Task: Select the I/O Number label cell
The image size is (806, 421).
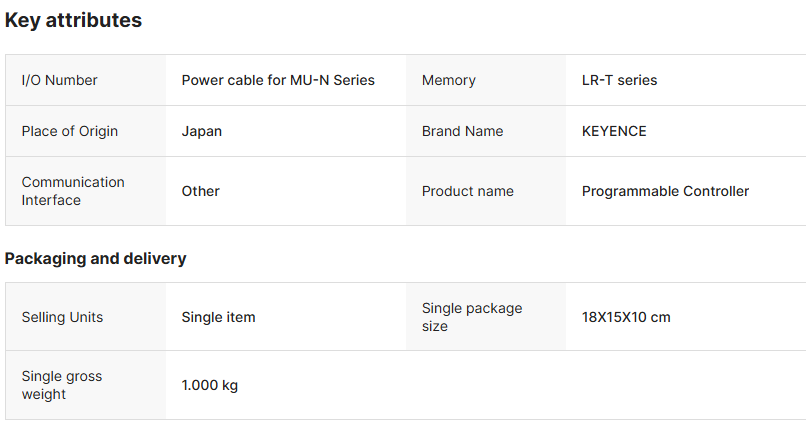Action: click(59, 80)
